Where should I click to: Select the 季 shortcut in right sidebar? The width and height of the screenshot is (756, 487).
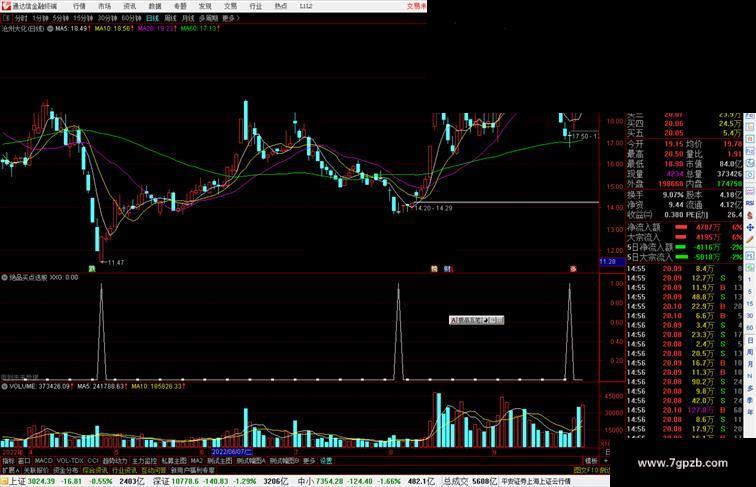point(750,400)
